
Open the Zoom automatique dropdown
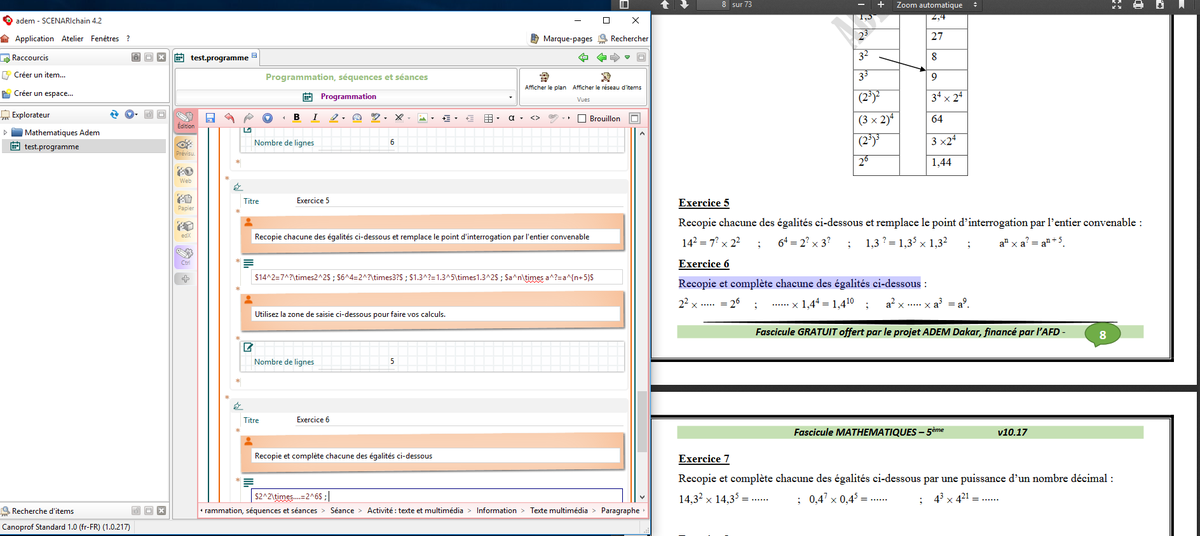point(937,5)
